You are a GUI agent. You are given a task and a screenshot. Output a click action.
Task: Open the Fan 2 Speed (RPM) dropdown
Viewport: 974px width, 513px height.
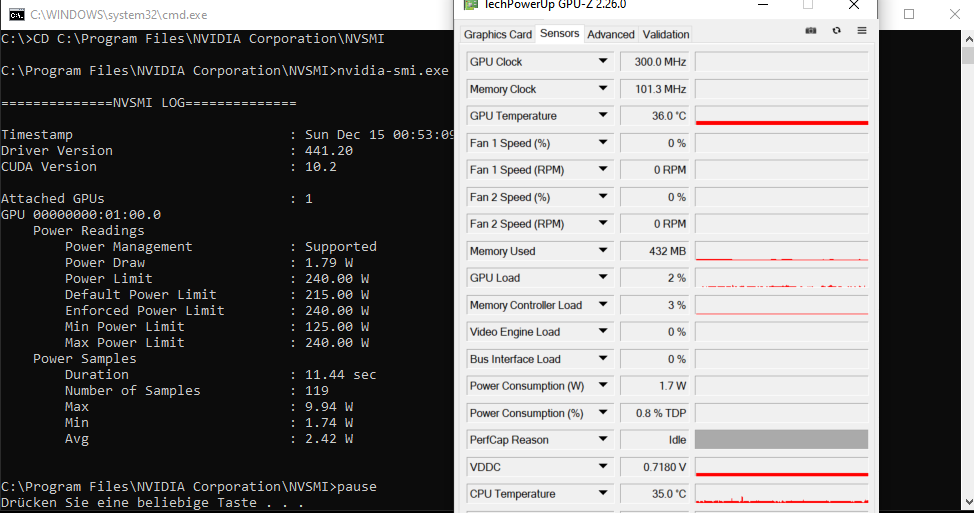tap(603, 224)
